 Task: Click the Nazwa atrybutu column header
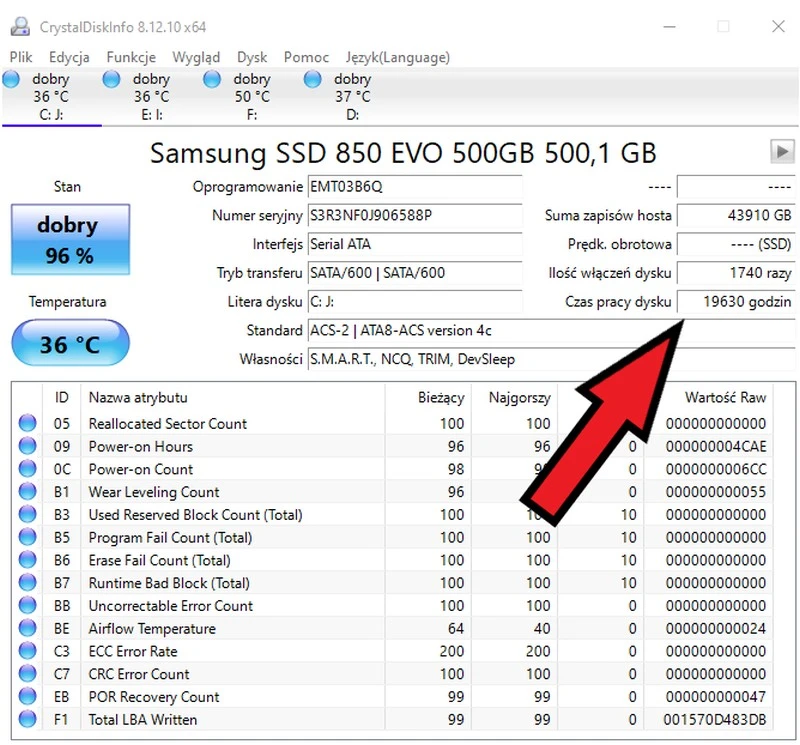138,398
